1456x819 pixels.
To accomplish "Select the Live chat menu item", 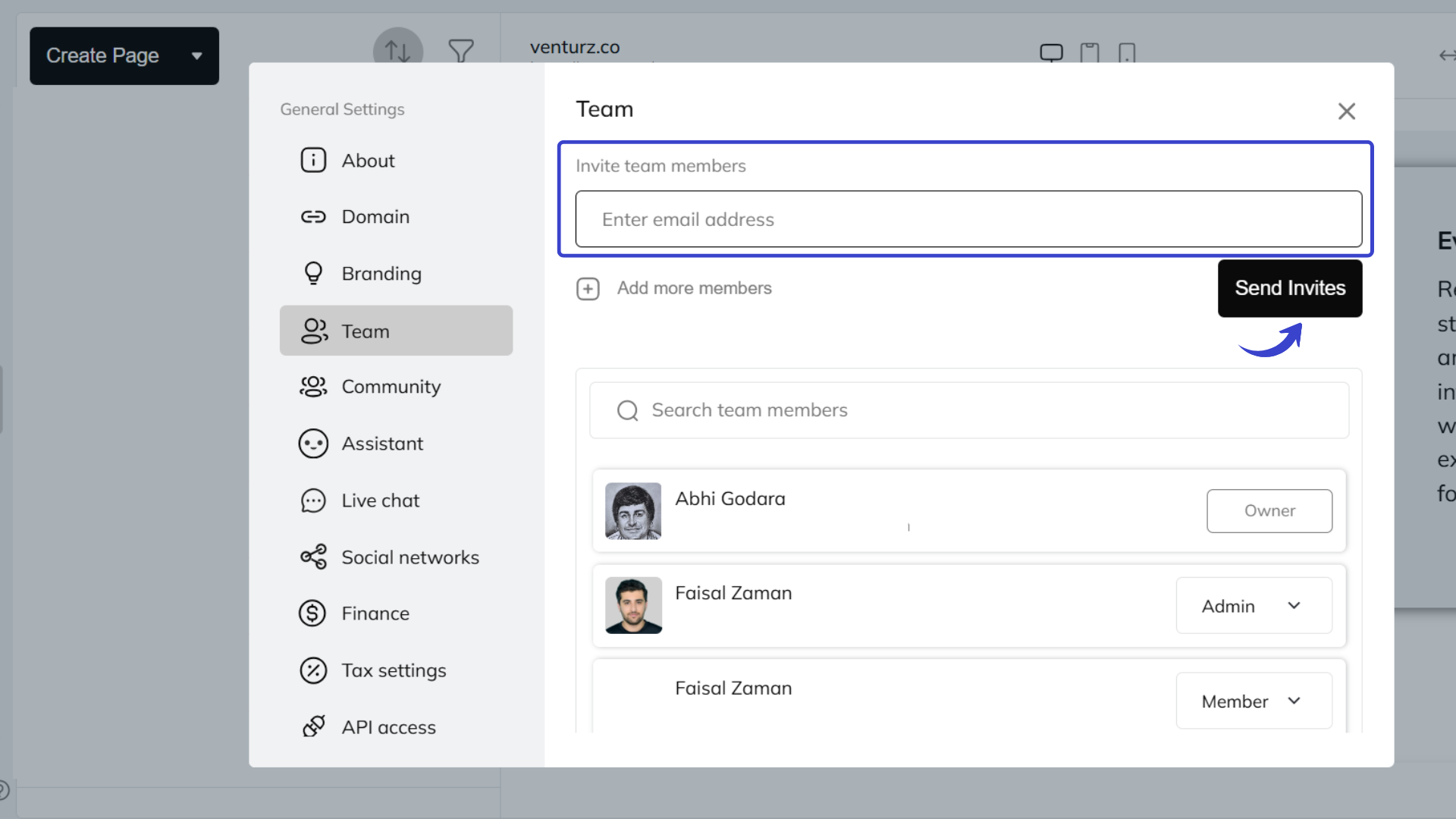I will tap(380, 500).
